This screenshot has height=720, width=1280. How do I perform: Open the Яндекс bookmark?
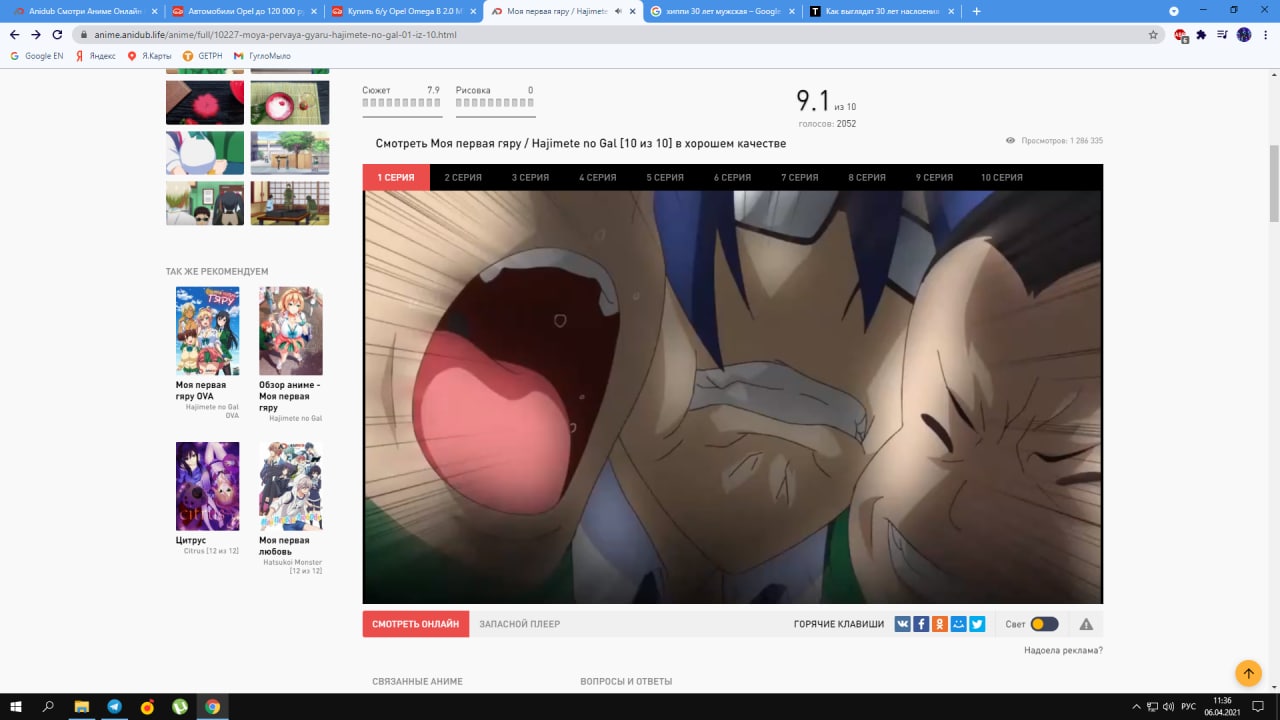click(95, 56)
